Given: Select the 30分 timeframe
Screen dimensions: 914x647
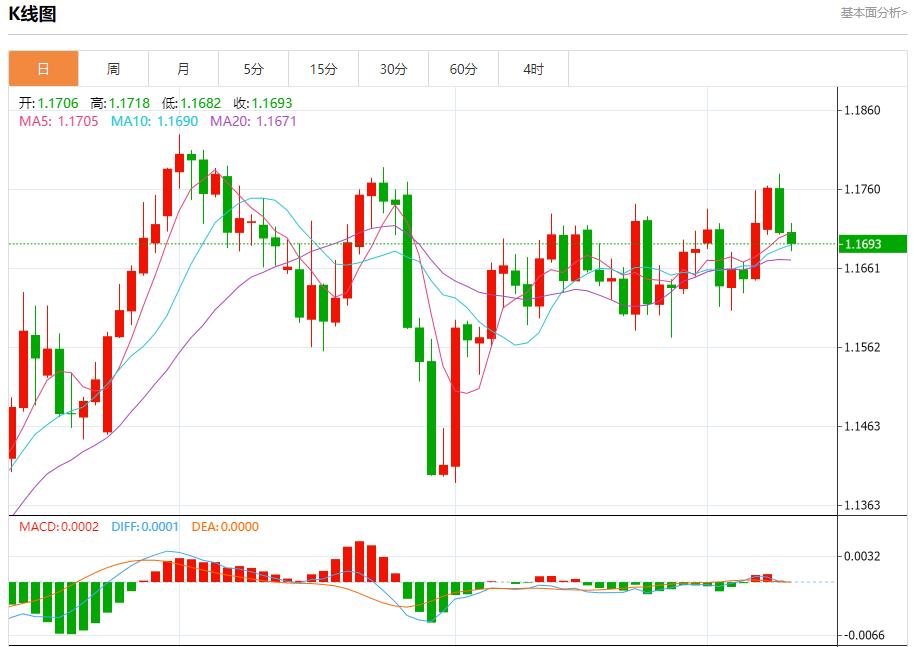Looking at the screenshot, I should point(394,68).
